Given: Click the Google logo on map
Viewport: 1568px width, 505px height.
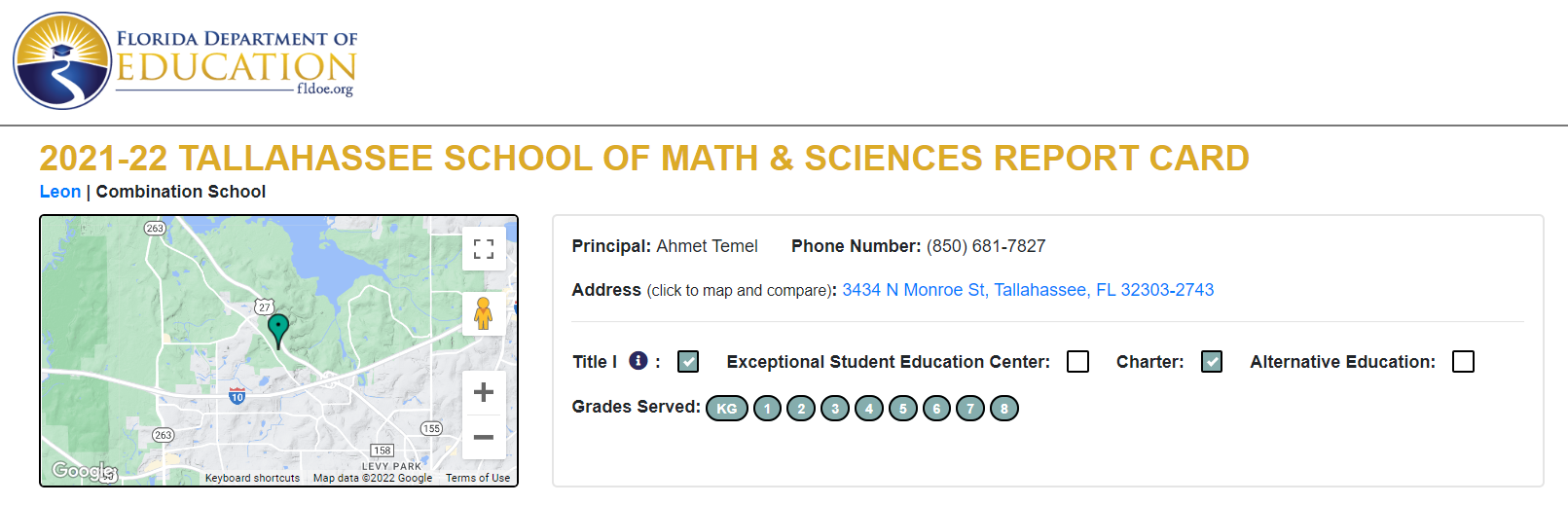Looking at the screenshot, I should [x=84, y=471].
